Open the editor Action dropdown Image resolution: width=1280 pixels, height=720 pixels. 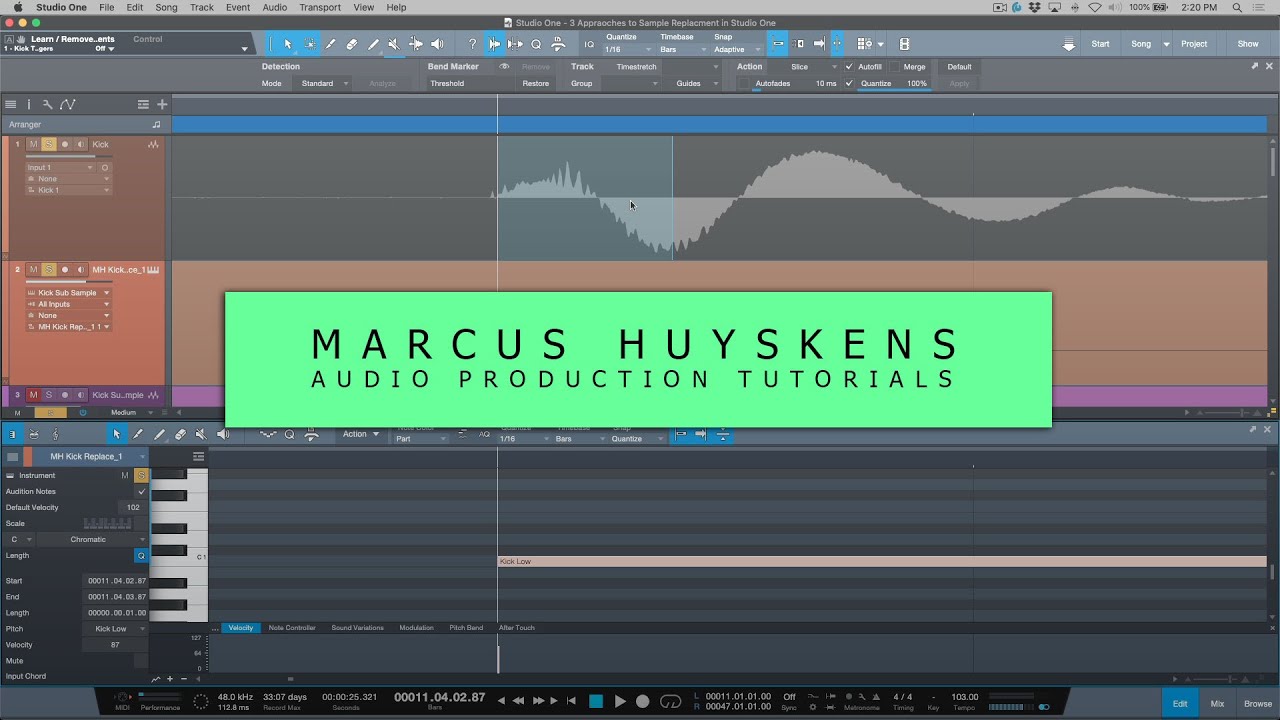[361, 434]
